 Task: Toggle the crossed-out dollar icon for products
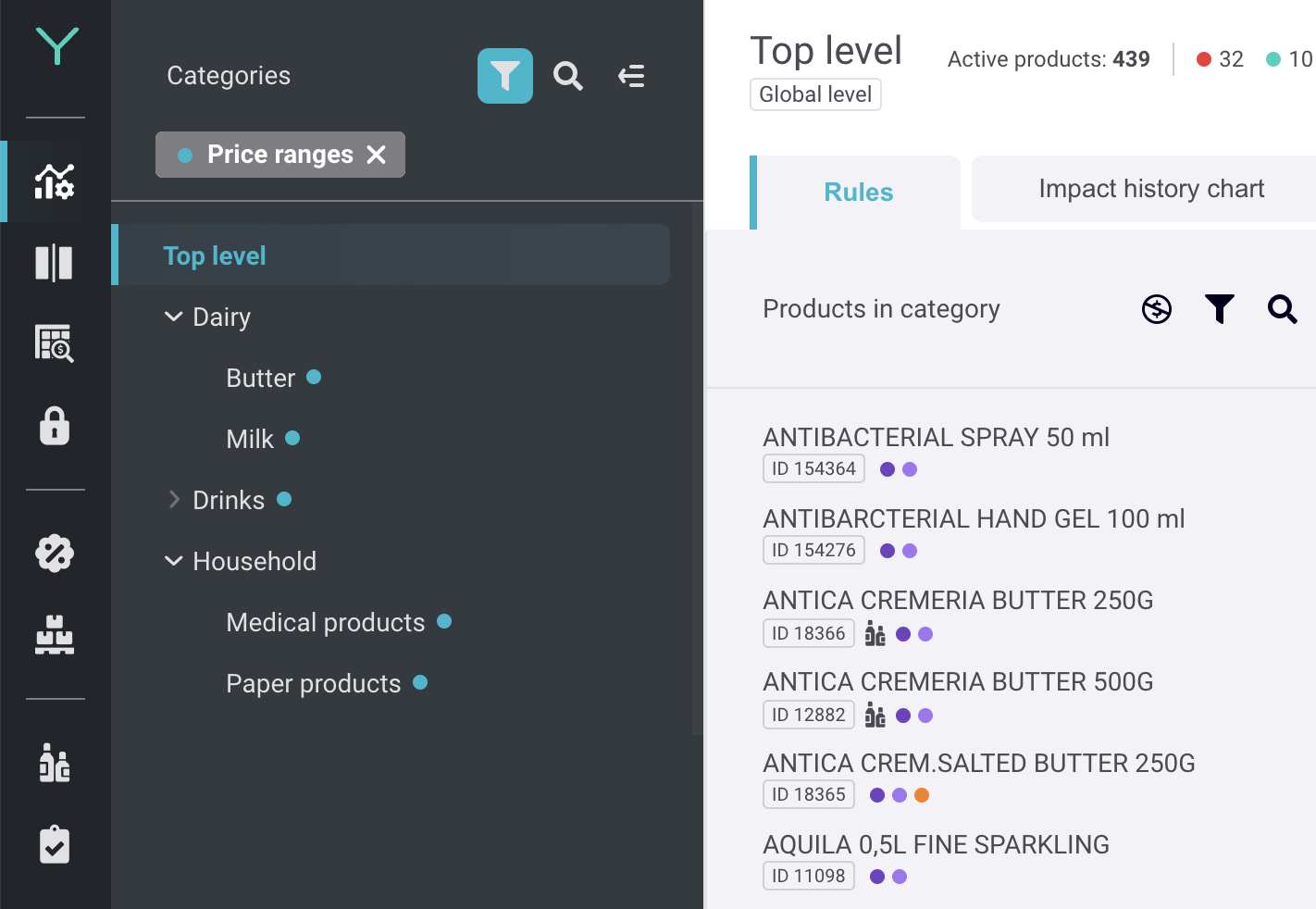(x=1156, y=309)
